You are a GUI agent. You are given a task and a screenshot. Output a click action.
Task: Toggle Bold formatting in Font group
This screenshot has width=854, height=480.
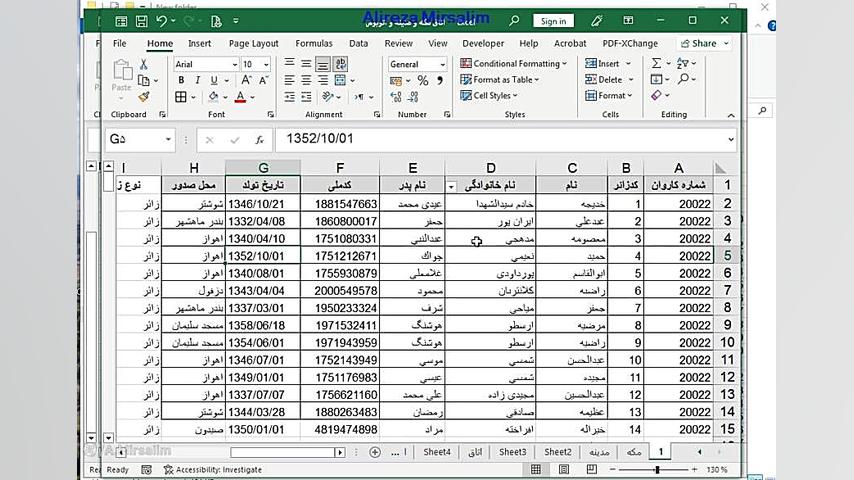coord(181,81)
